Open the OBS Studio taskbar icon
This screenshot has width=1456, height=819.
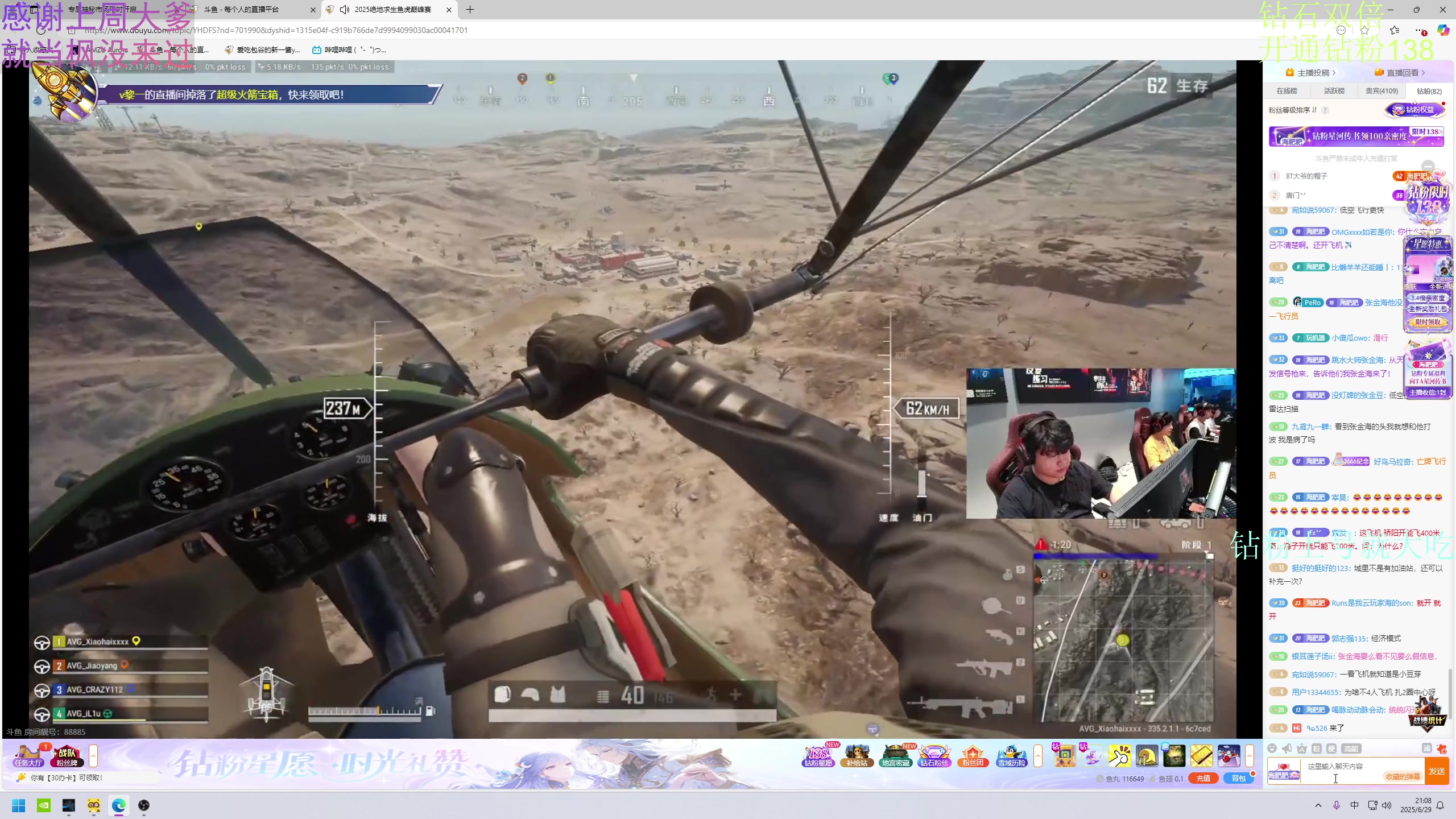144,805
